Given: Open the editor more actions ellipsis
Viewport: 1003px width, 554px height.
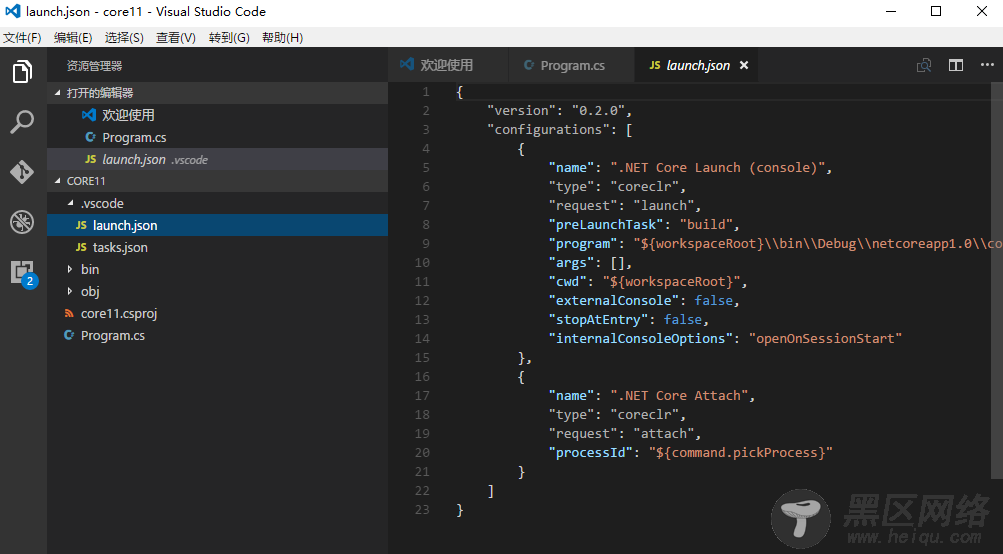Looking at the screenshot, I should point(987,65).
